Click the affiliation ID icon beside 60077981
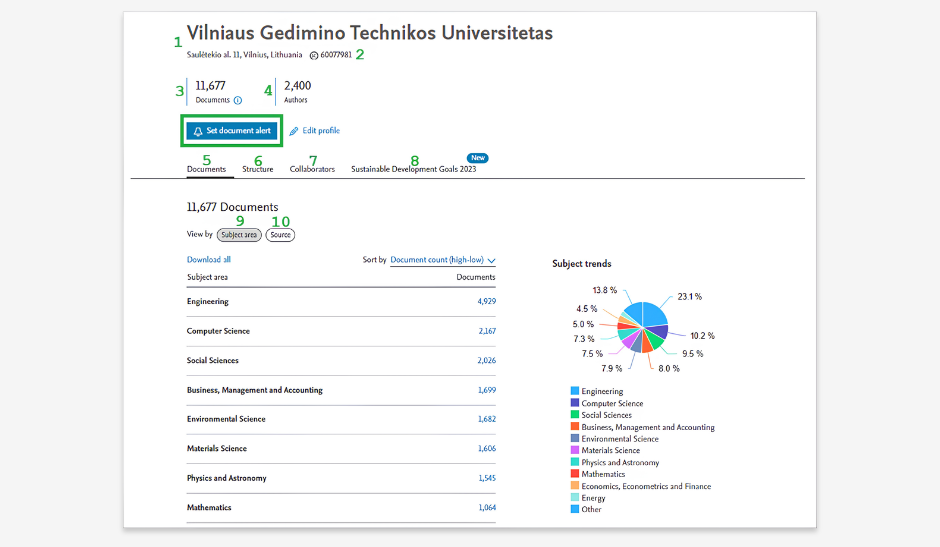Screen dimensions: 940x547 coord(314,55)
